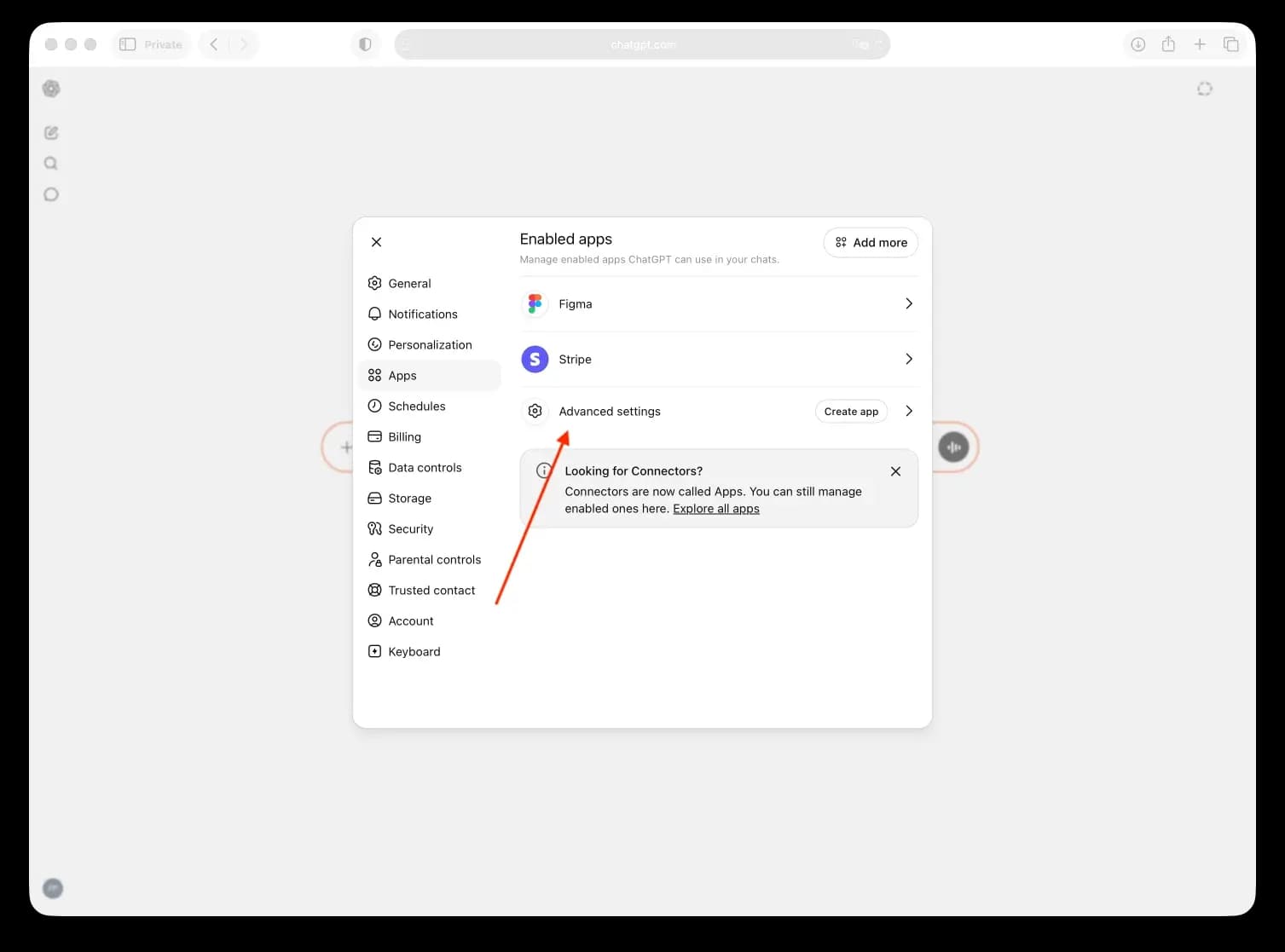1285x952 pixels.
Task: Open Schedules settings
Action: click(x=429, y=406)
